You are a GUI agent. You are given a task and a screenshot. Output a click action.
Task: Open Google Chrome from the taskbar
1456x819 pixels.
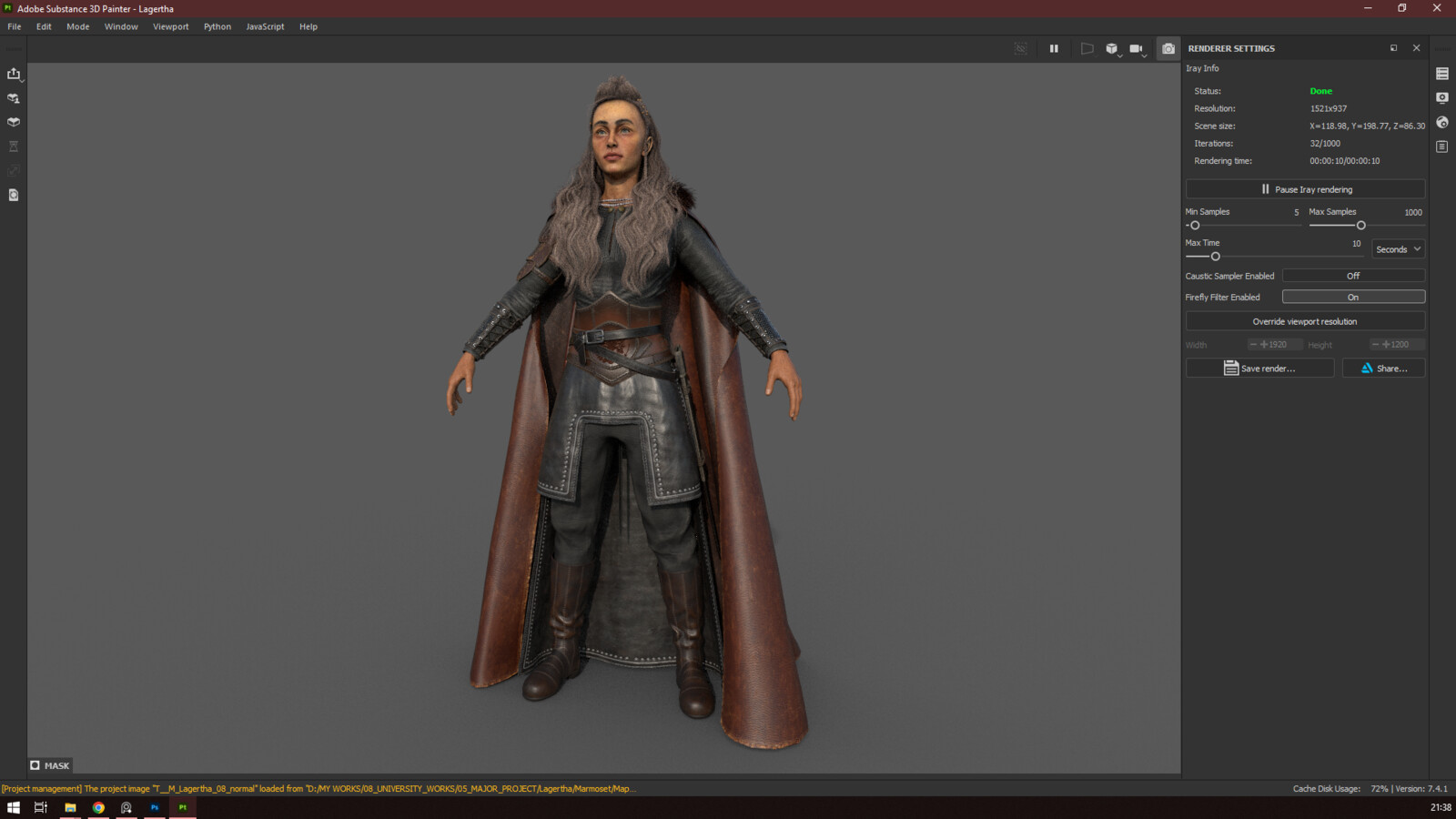(98, 807)
